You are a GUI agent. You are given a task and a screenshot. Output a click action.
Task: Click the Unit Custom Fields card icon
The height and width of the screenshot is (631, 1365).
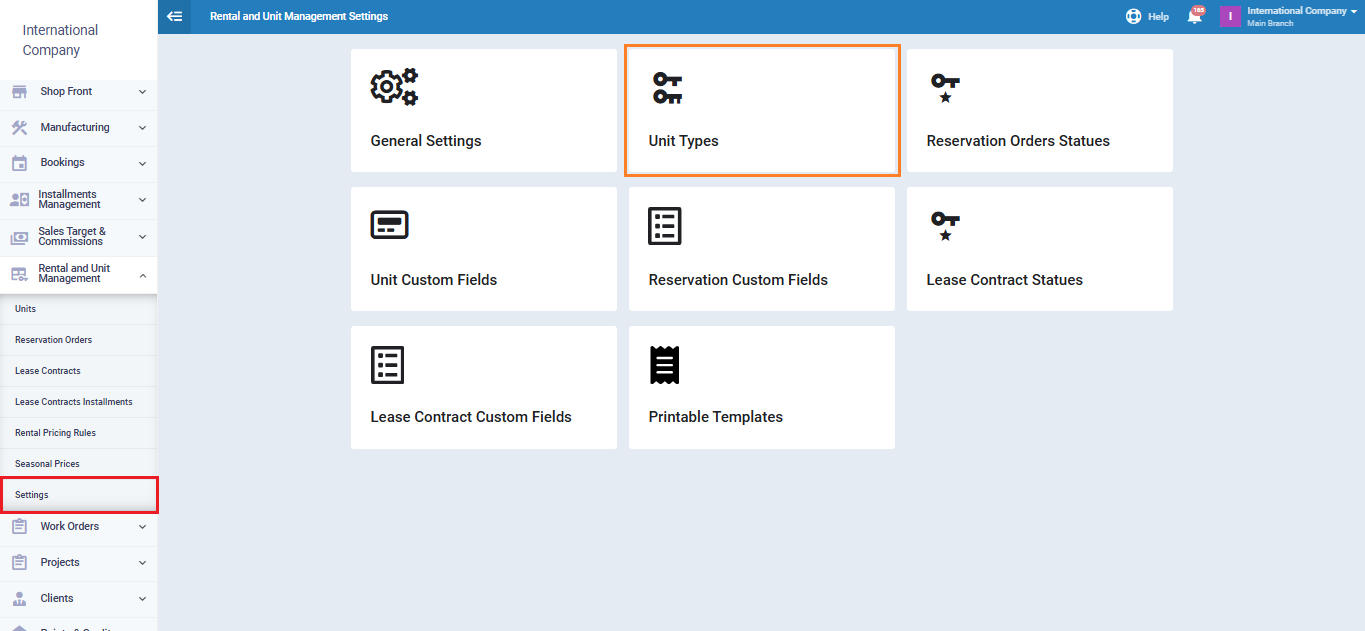point(389,226)
